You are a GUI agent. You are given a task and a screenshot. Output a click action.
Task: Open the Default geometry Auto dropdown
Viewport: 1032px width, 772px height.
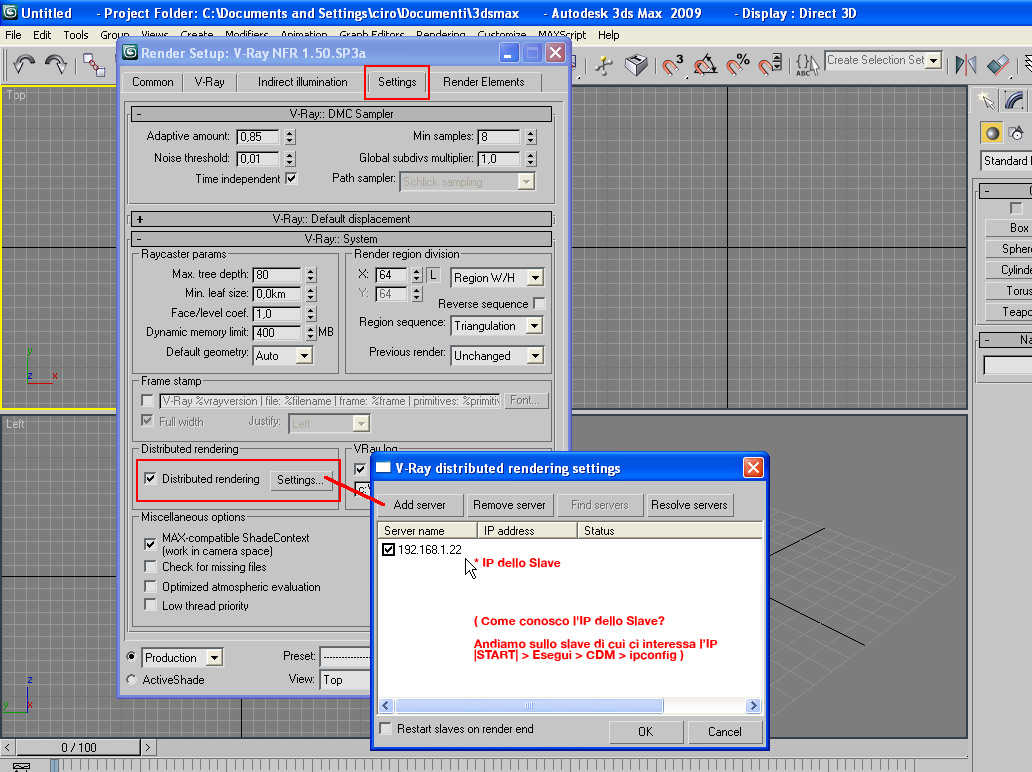tap(282, 356)
